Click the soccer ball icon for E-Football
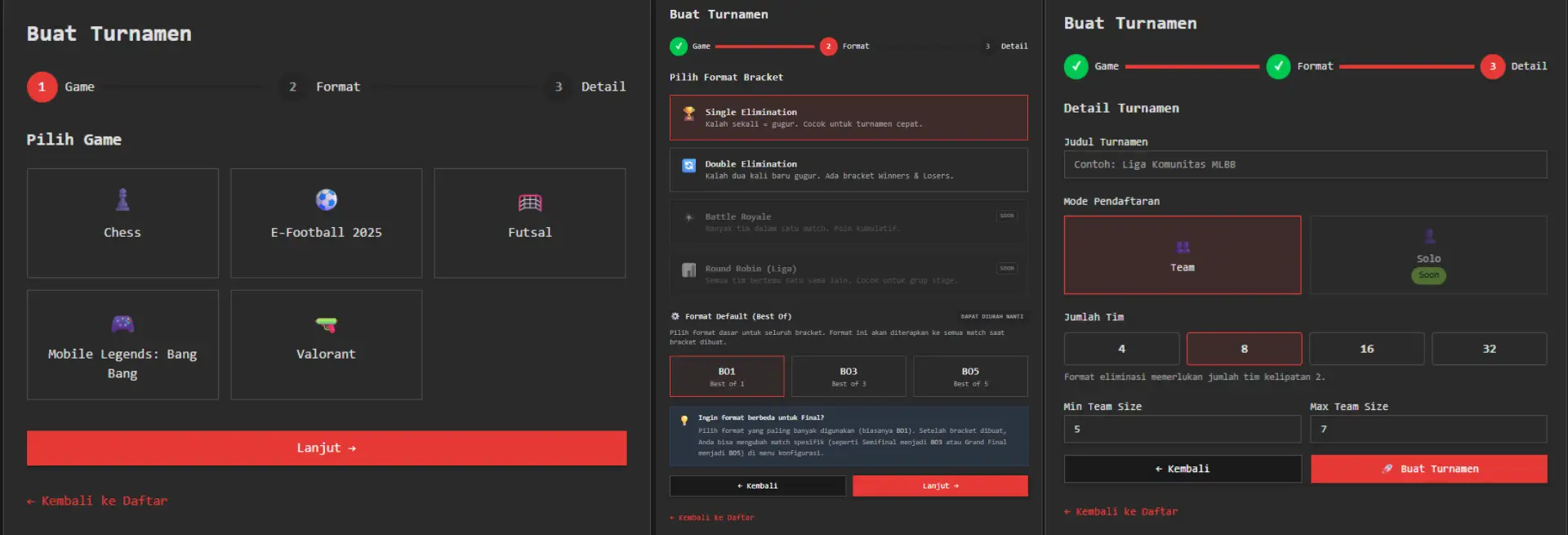Image resolution: width=1568 pixels, height=535 pixels. pos(326,199)
